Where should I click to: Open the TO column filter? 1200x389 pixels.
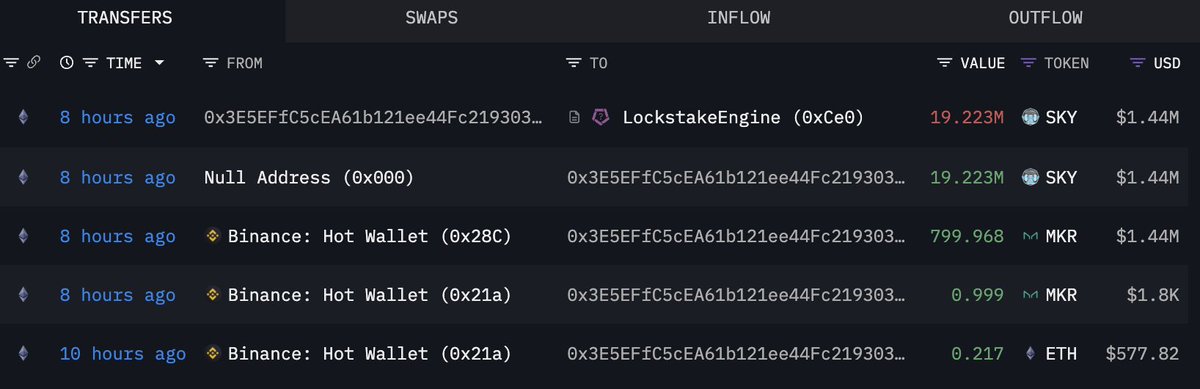point(573,63)
